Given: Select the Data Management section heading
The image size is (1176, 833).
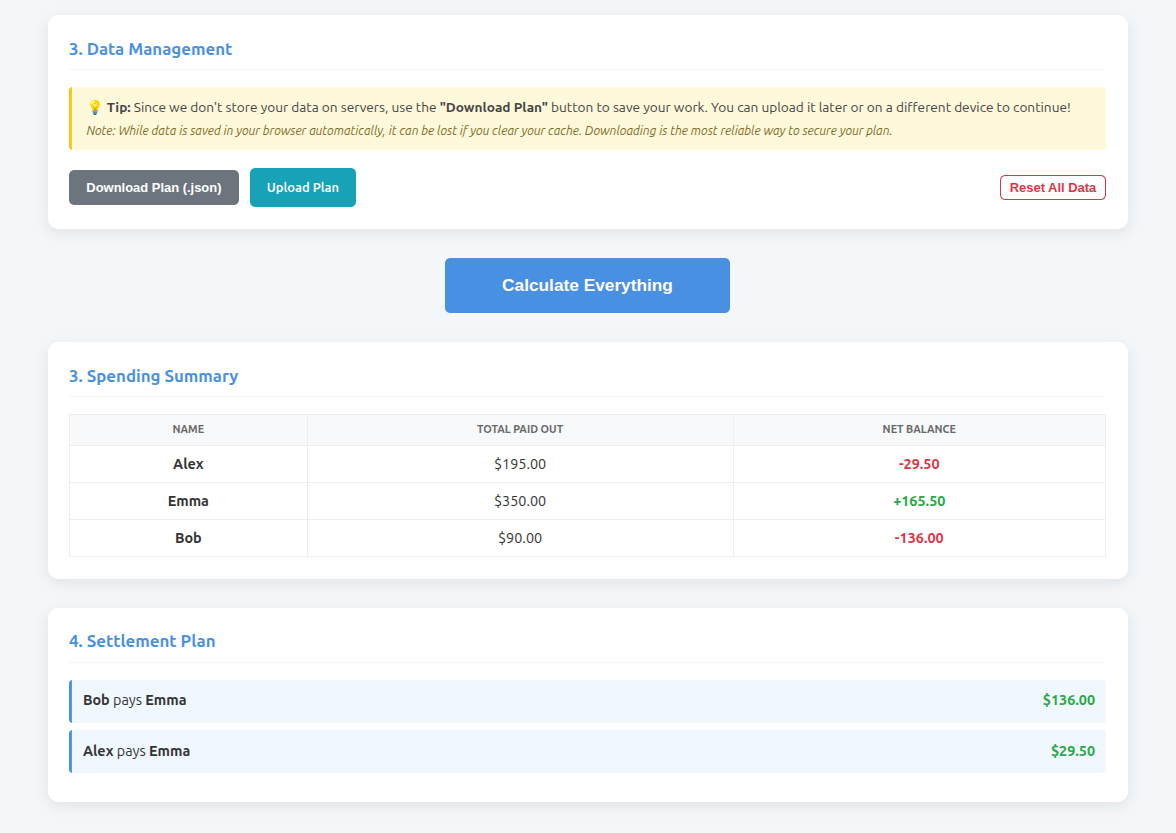Looking at the screenshot, I should [150, 48].
